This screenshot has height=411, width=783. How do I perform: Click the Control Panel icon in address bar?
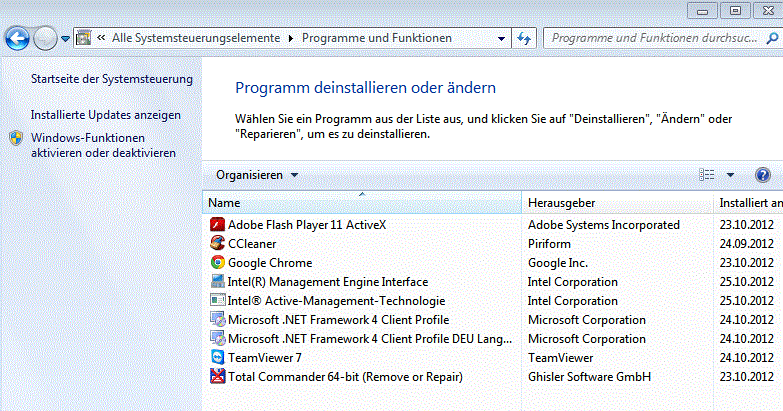click(x=84, y=38)
